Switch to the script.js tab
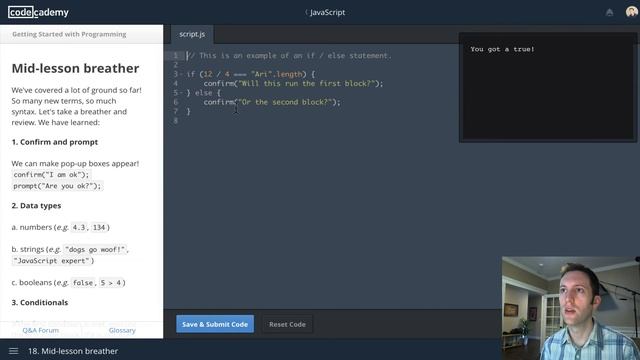 click(192, 34)
